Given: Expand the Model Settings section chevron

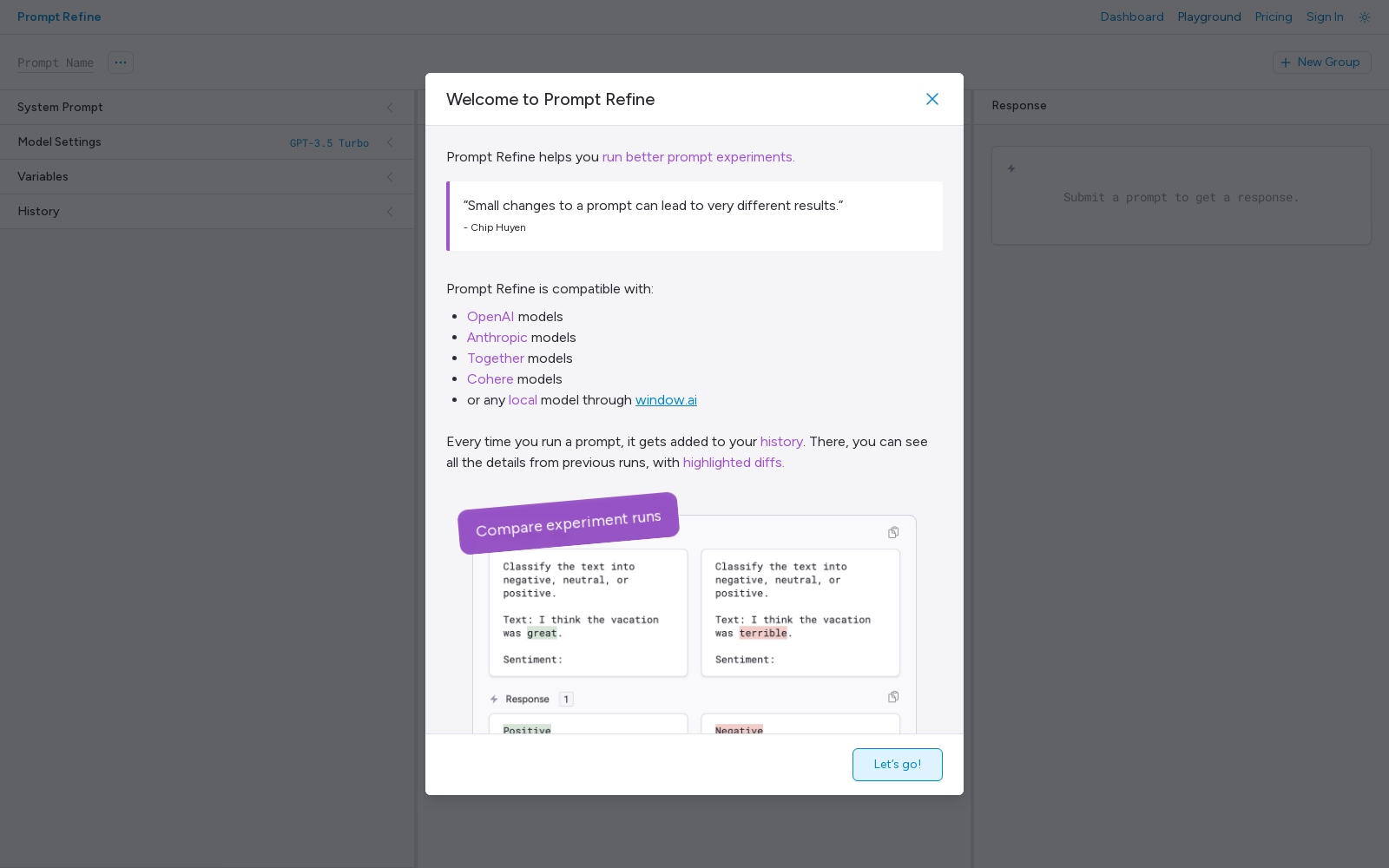Looking at the screenshot, I should (390, 142).
